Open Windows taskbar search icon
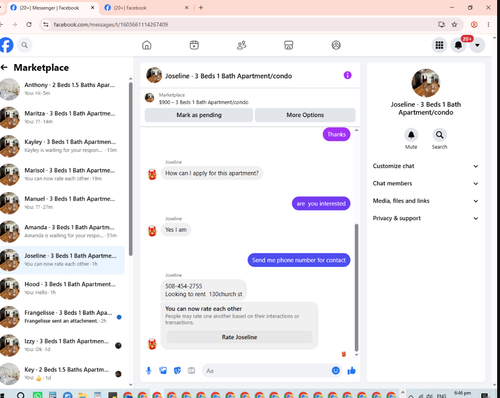 (20, 395)
